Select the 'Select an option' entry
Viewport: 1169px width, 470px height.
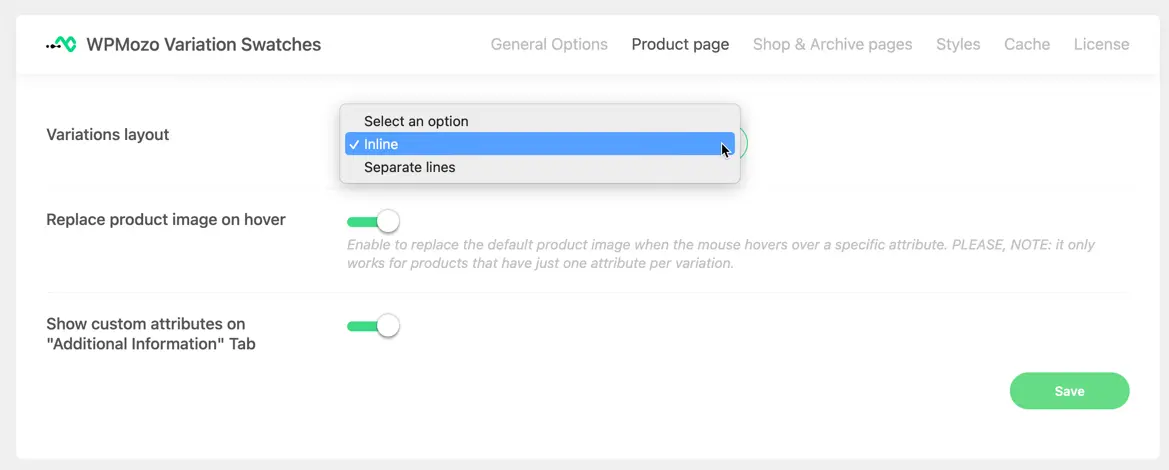(x=416, y=121)
